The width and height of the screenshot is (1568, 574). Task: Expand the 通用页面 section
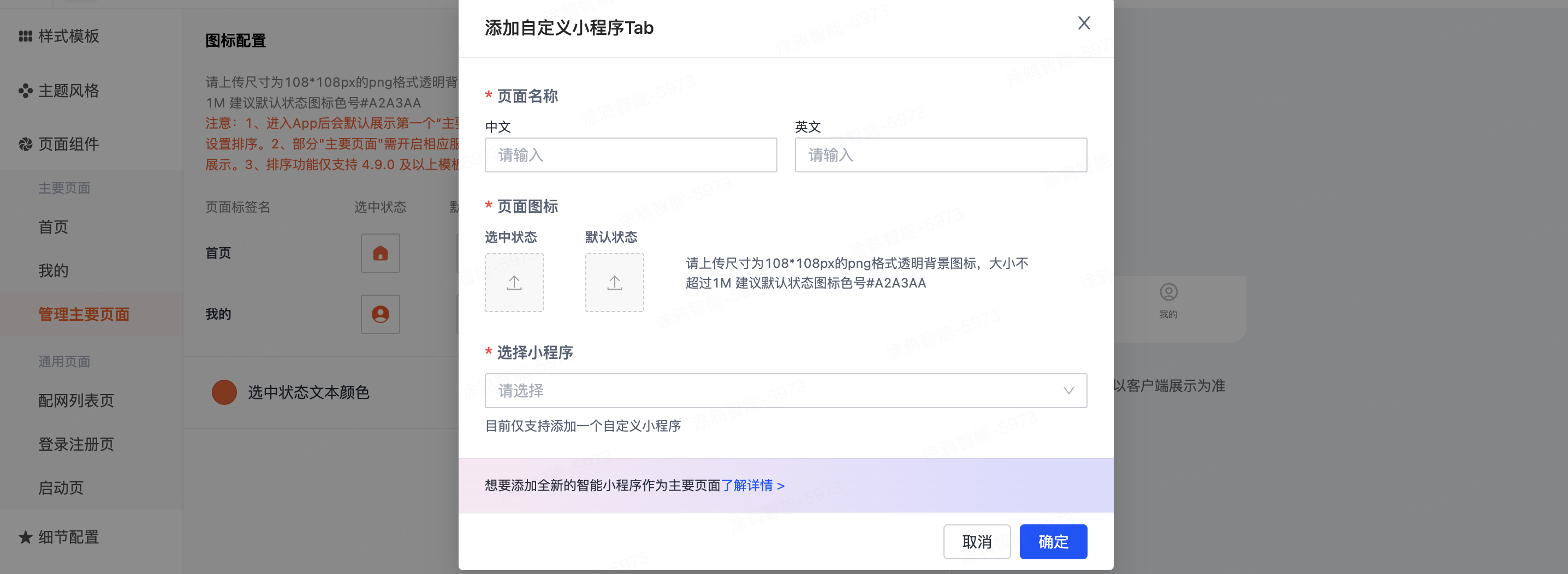pyautogui.click(x=63, y=361)
